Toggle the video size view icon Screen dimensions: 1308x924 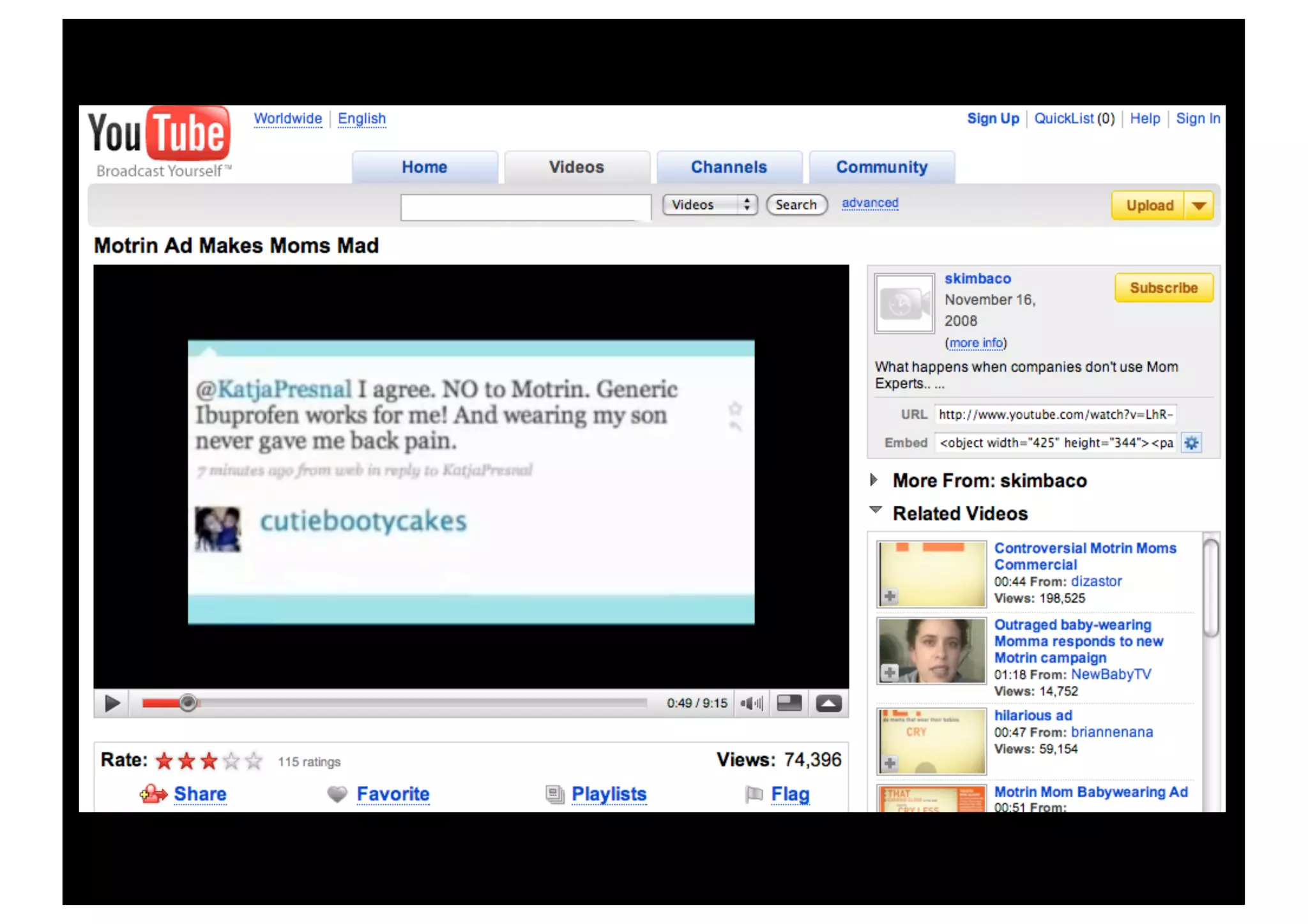[789, 703]
